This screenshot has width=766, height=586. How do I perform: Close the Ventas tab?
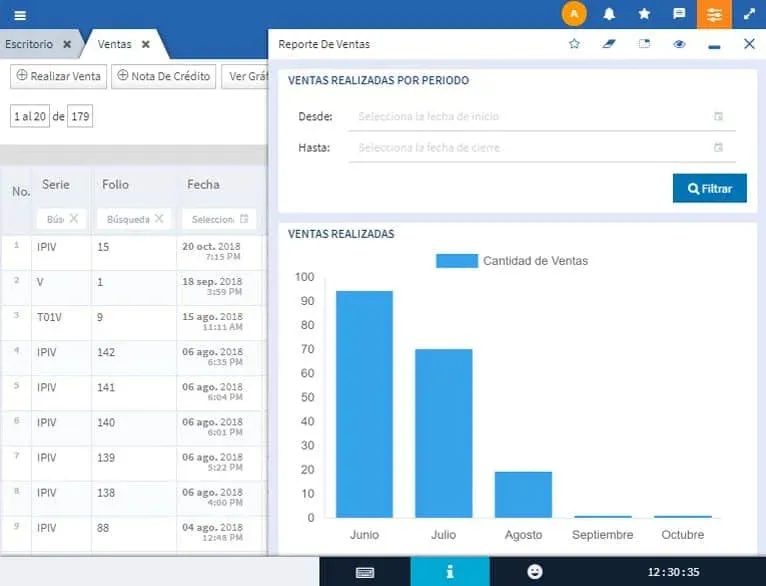click(x=146, y=44)
